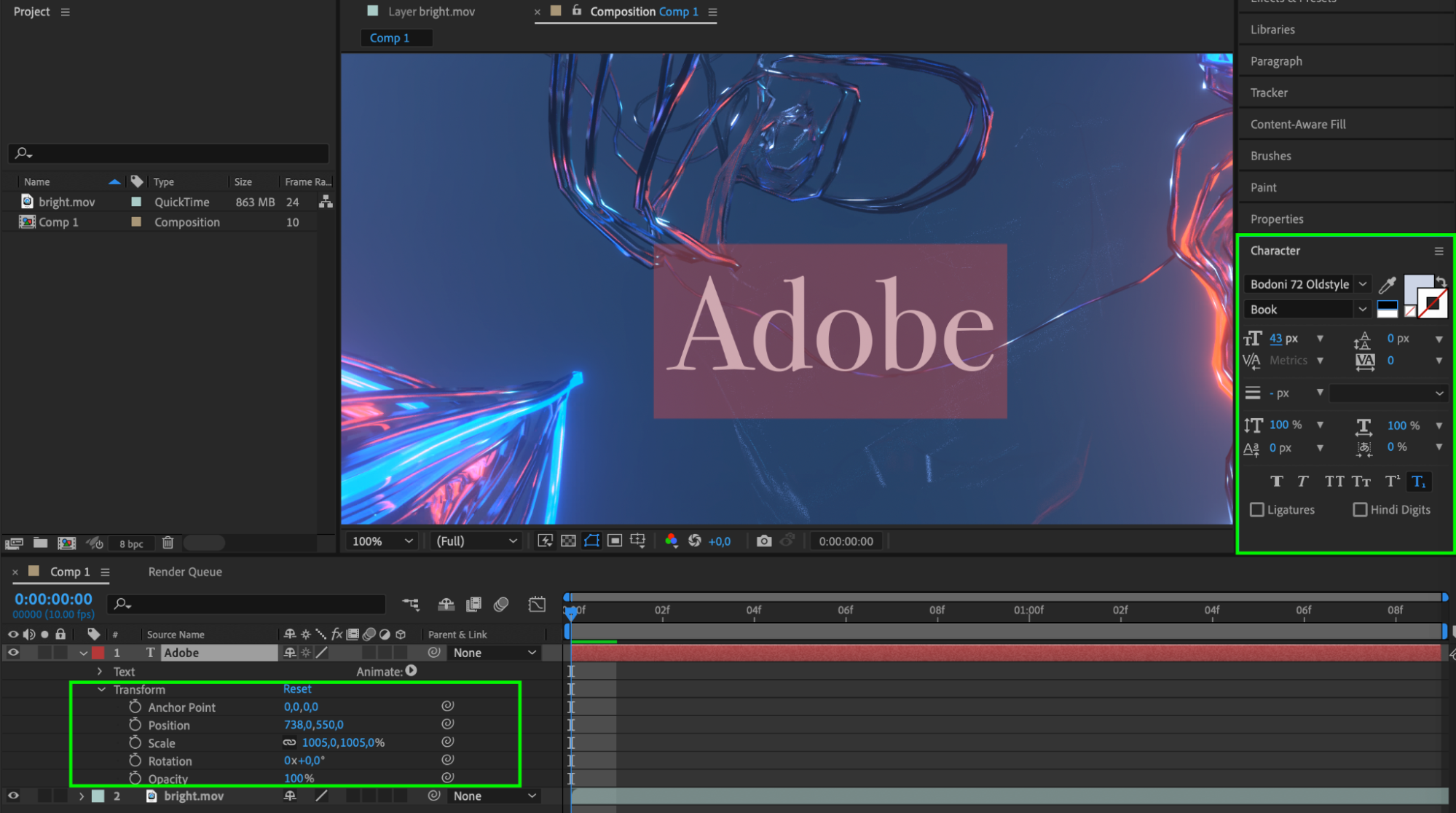The width and height of the screenshot is (1456, 813).
Task: Enable Frame Blending for the composition
Action: pos(473,604)
